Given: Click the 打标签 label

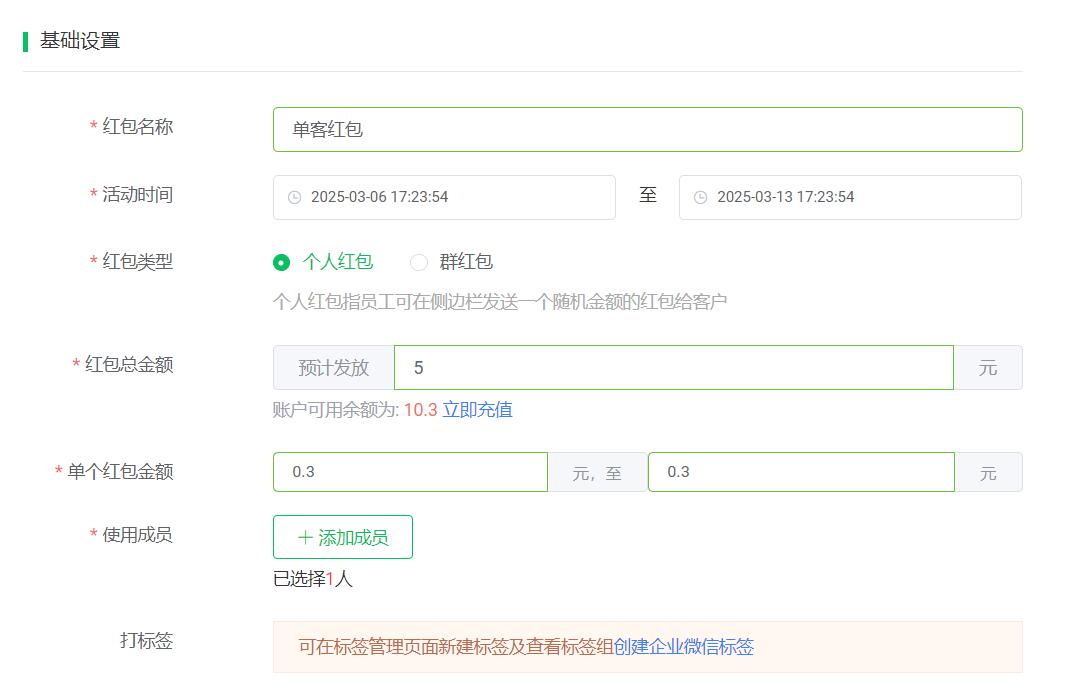Looking at the screenshot, I should (x=146, y=640).
